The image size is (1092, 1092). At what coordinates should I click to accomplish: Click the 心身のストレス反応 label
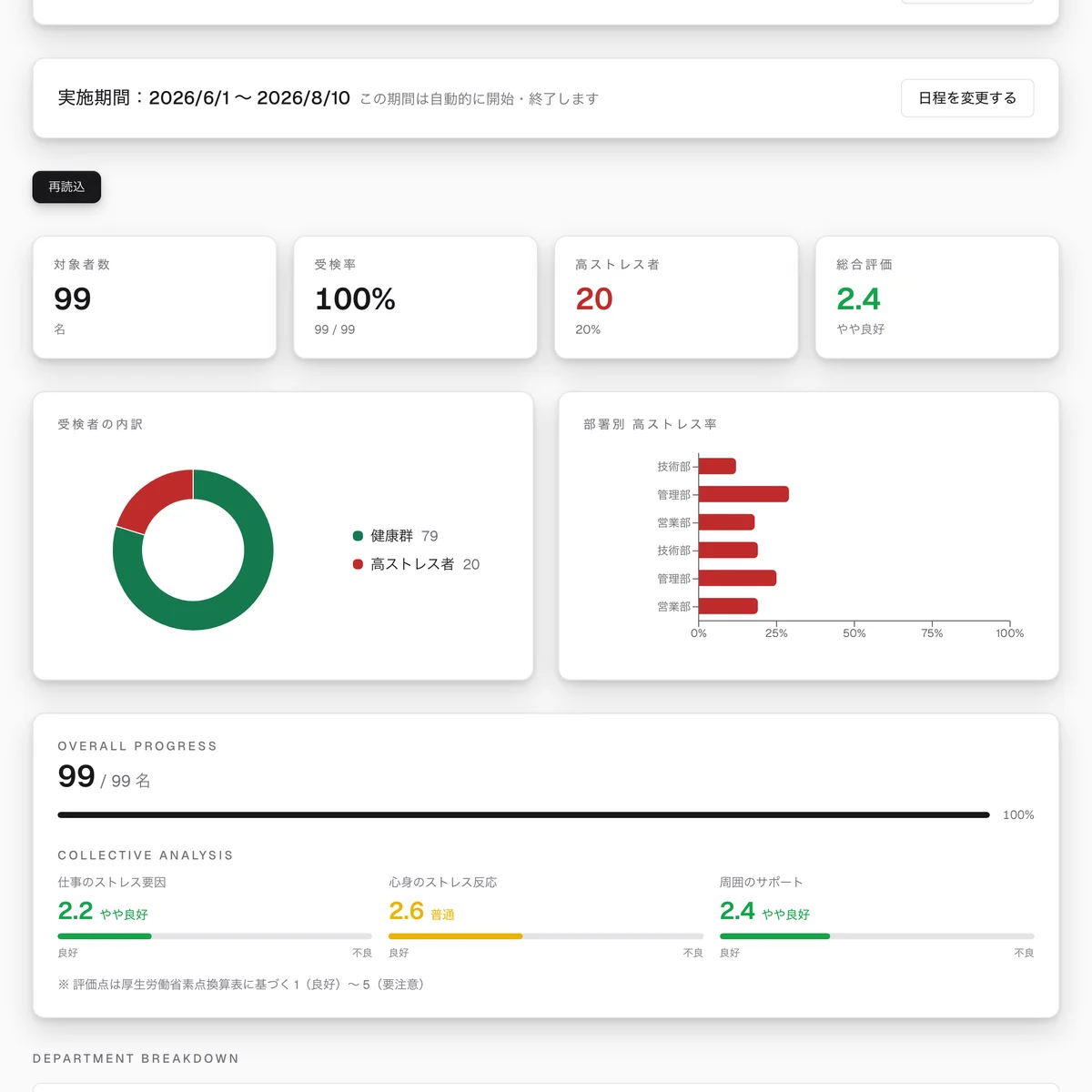click(443, 883)
